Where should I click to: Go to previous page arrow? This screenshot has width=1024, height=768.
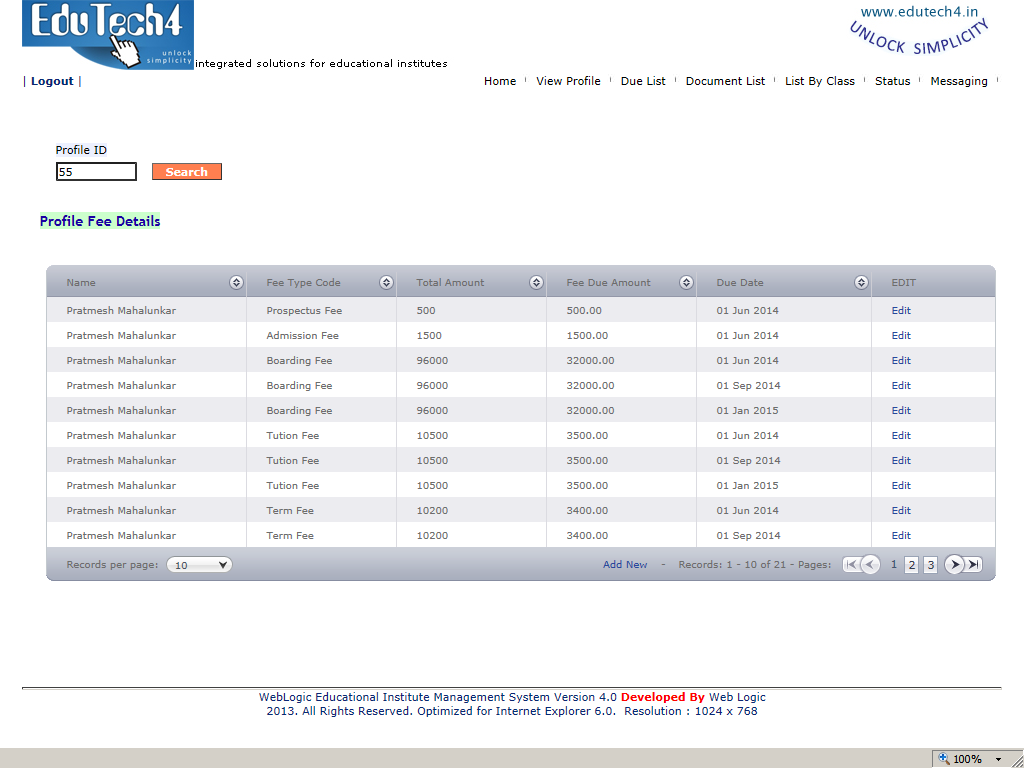click(x=870, y=564)
